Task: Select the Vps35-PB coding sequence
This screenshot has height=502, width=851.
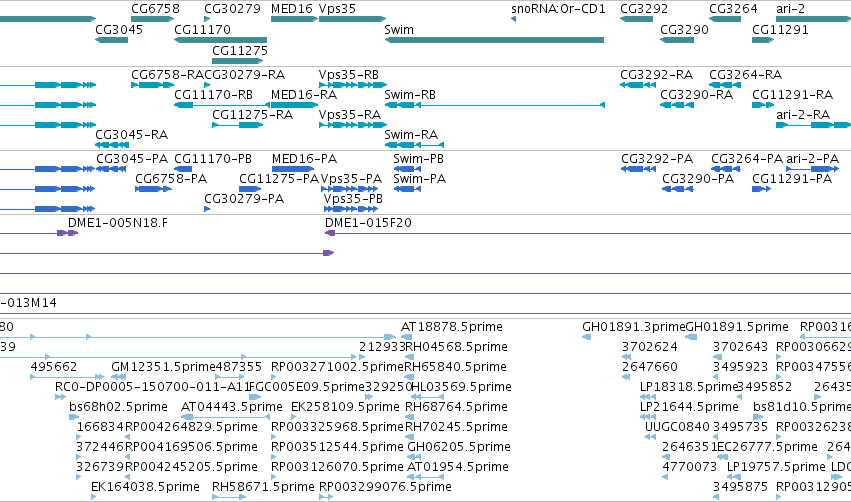Action: (350, 209)
